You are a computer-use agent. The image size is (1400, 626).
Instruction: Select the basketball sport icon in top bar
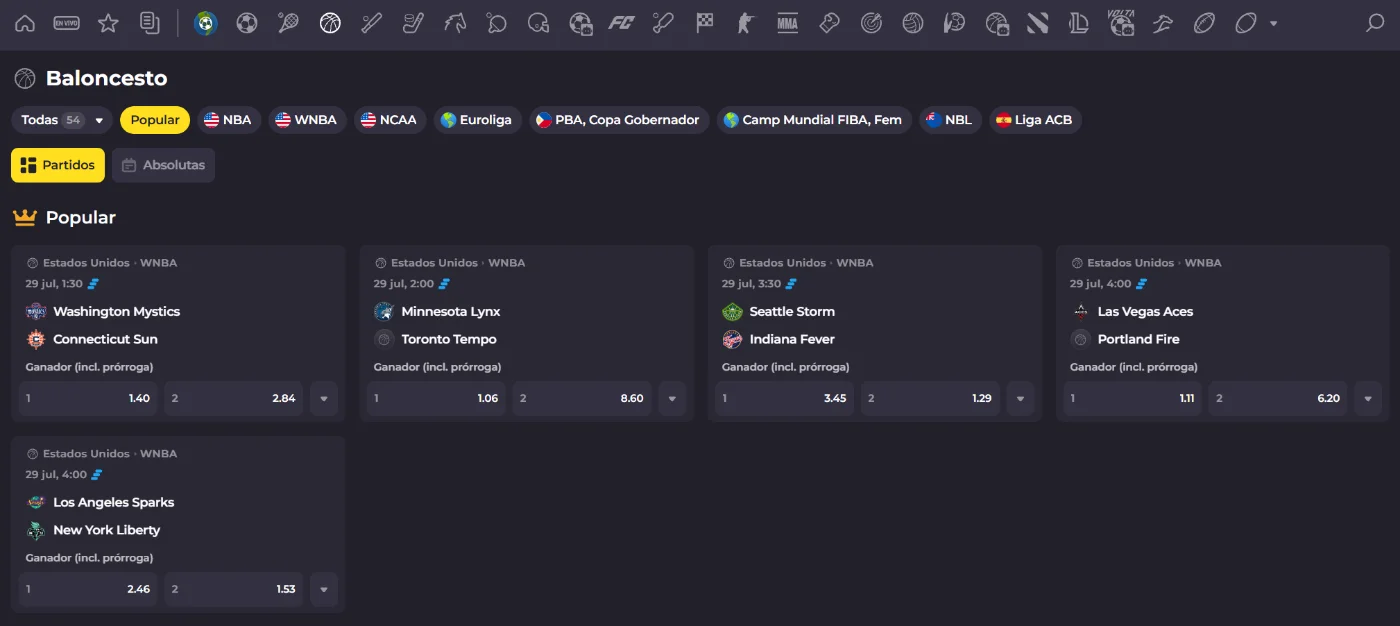click(x=330, y=23)
